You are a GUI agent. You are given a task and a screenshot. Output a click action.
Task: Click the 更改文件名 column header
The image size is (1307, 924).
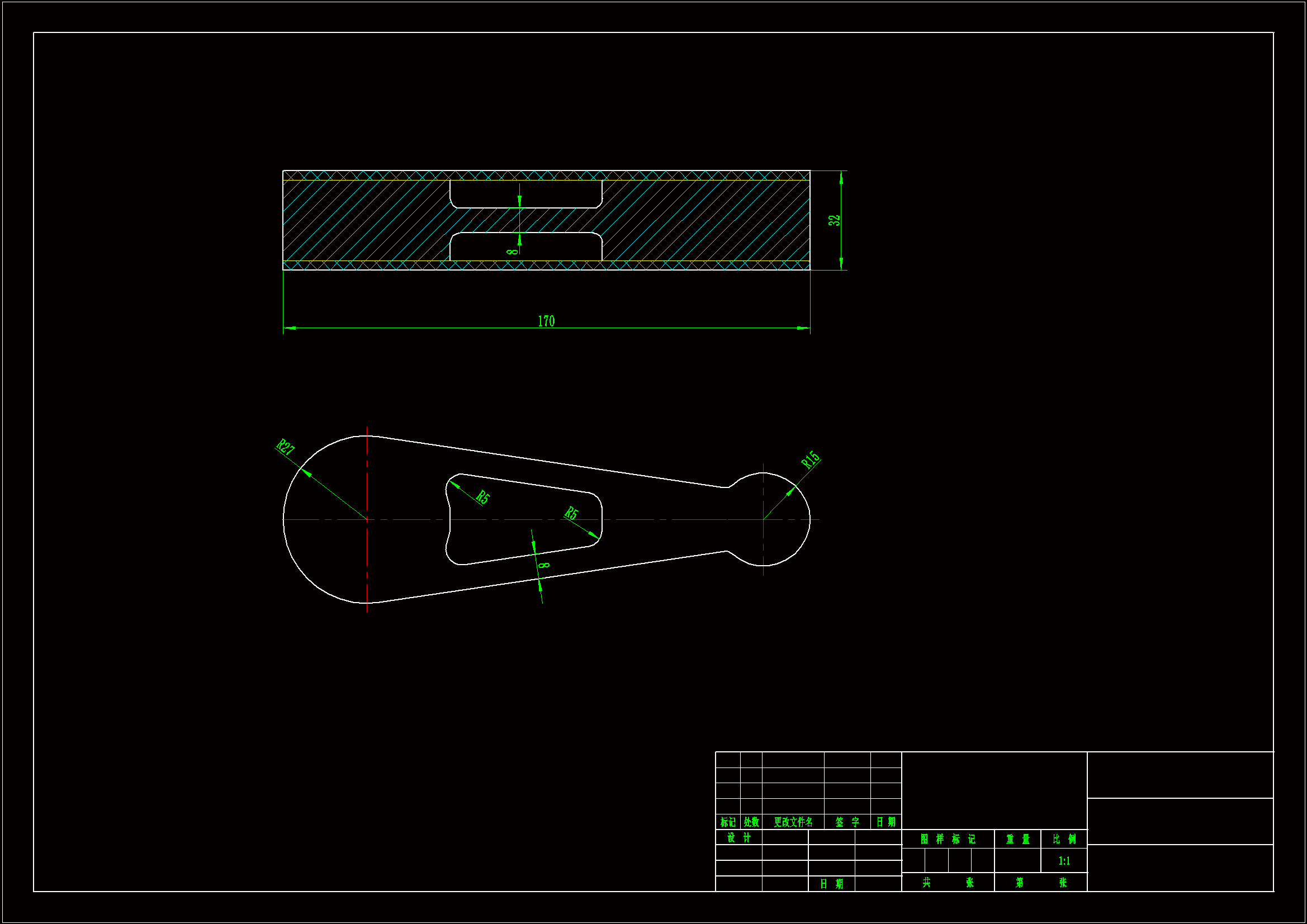pyautogui.click(x=793, y=822)
